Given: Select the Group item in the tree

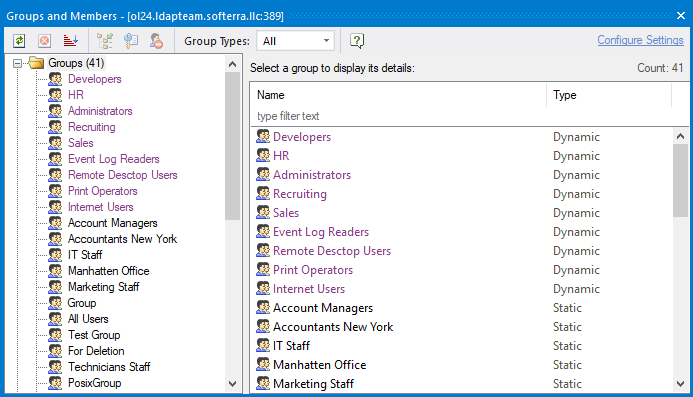Looking at the screenshot, I should pyautogui.click(x=81, y=303).
